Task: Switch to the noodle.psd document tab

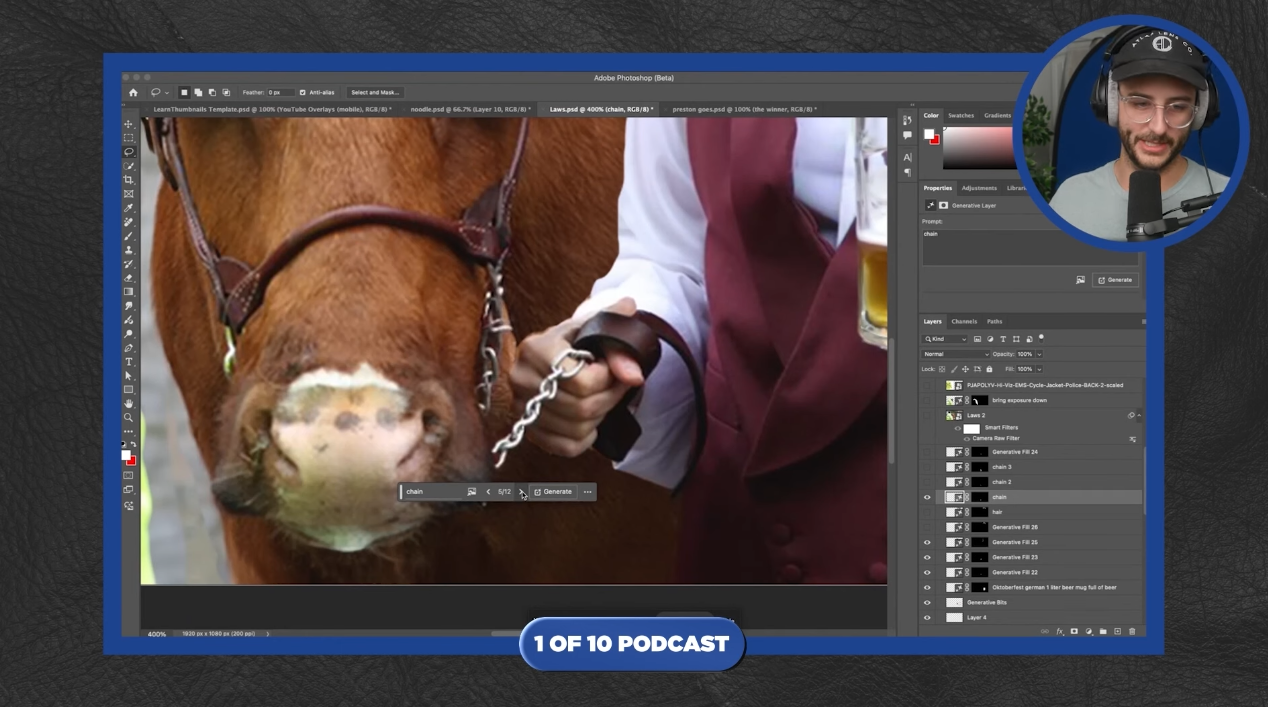Action: (465, 109)
